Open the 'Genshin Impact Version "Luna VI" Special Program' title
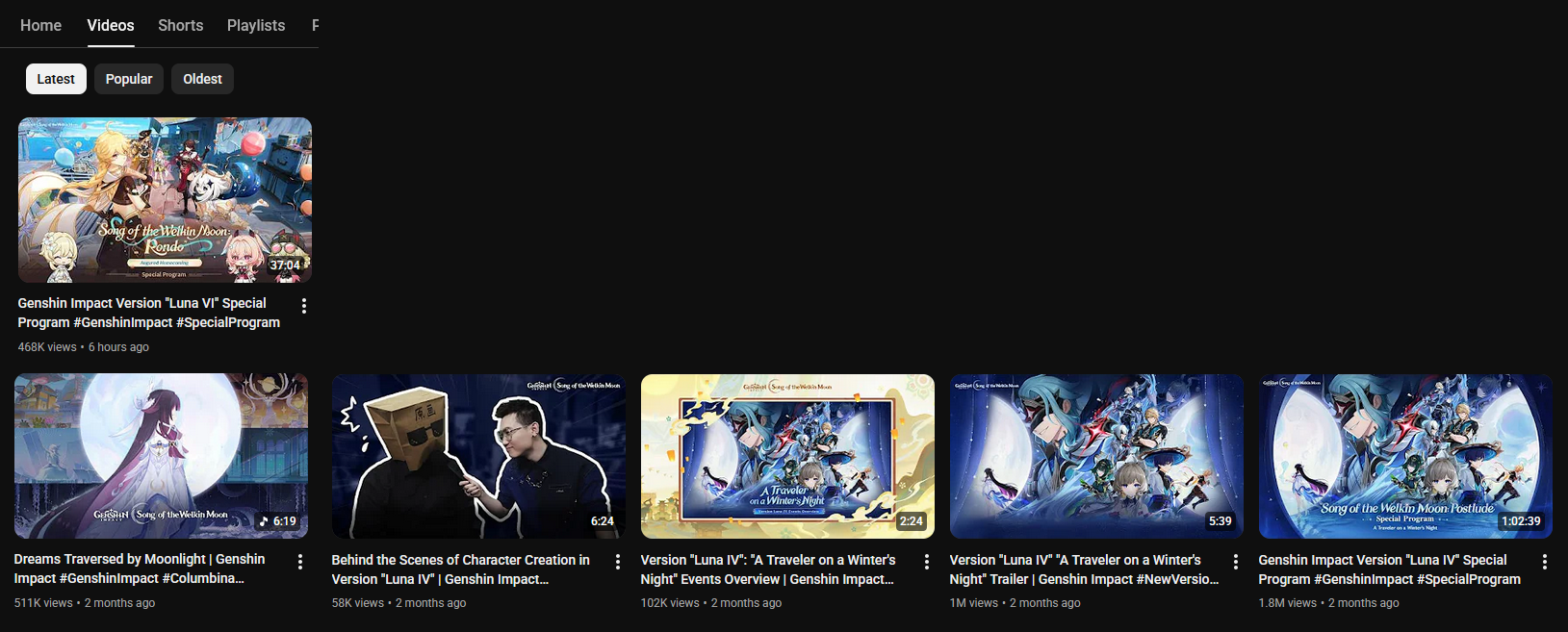 149,313
